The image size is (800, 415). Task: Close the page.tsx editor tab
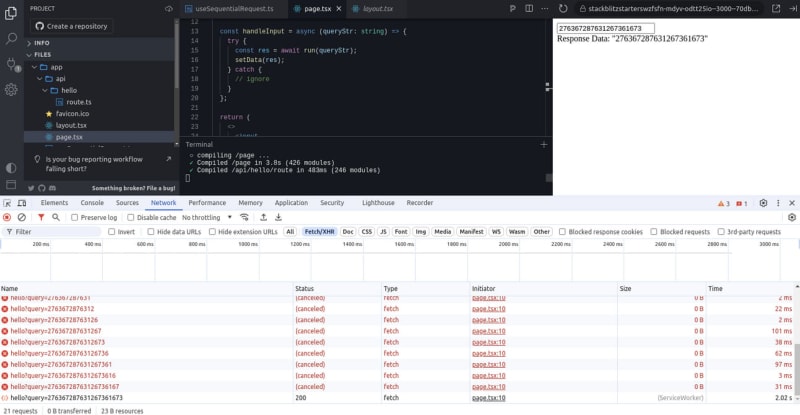point(338,9)
